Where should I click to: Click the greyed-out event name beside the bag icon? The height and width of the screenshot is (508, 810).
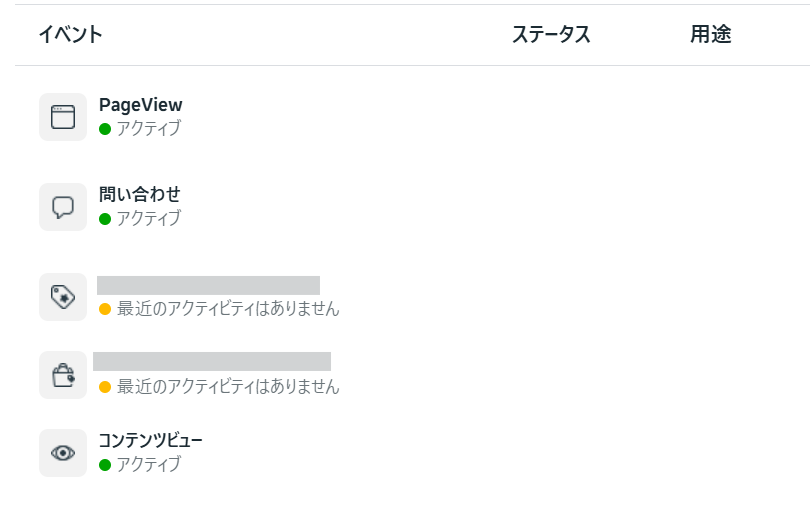point(212,362)
